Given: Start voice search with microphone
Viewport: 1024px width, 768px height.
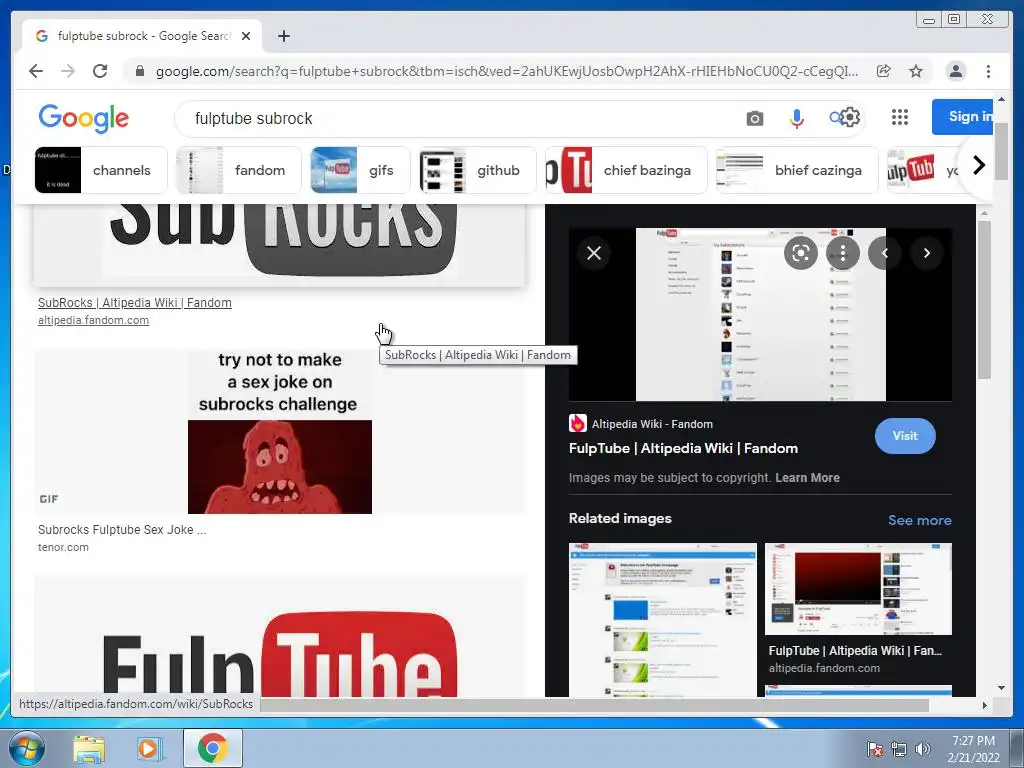Looking at the screenshot, I should coord(796,118).
